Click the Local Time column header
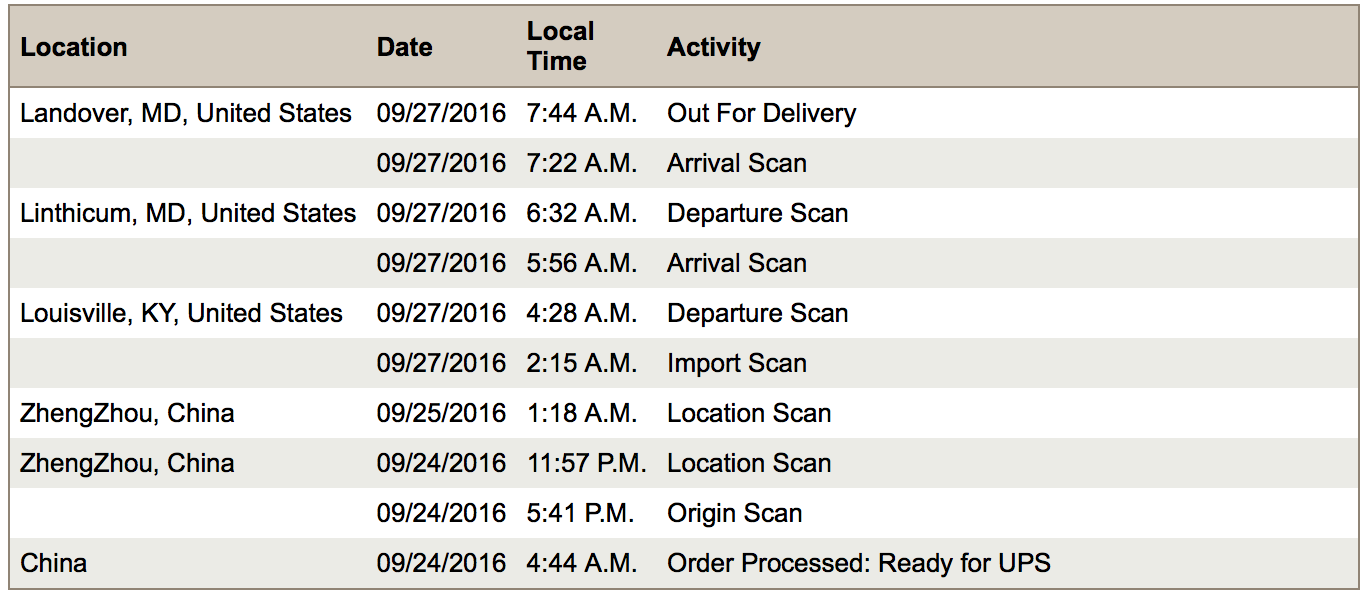Image resolution: width=1362 pixels, height=594 pixels. coord(561,46)
